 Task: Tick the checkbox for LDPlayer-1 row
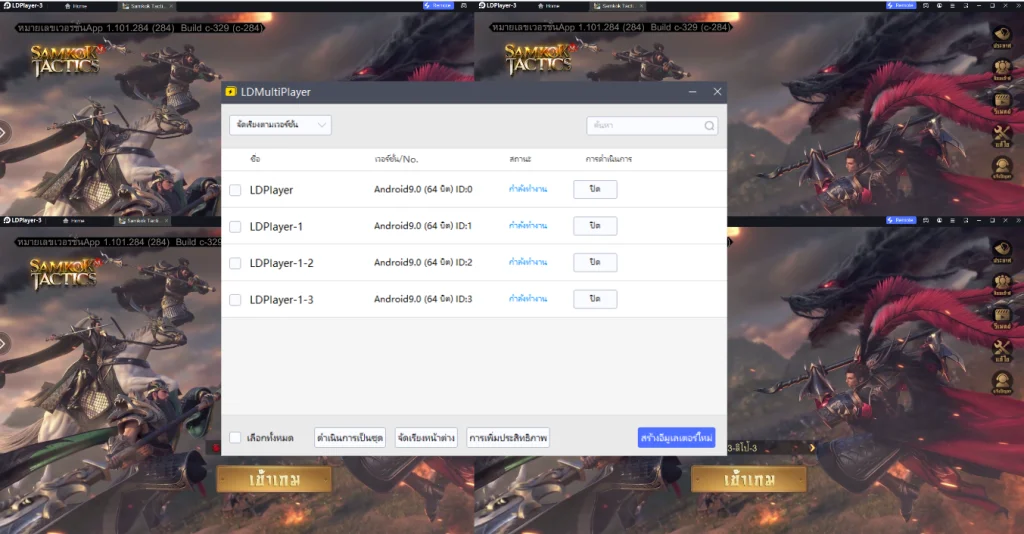[x=235, y=227]
